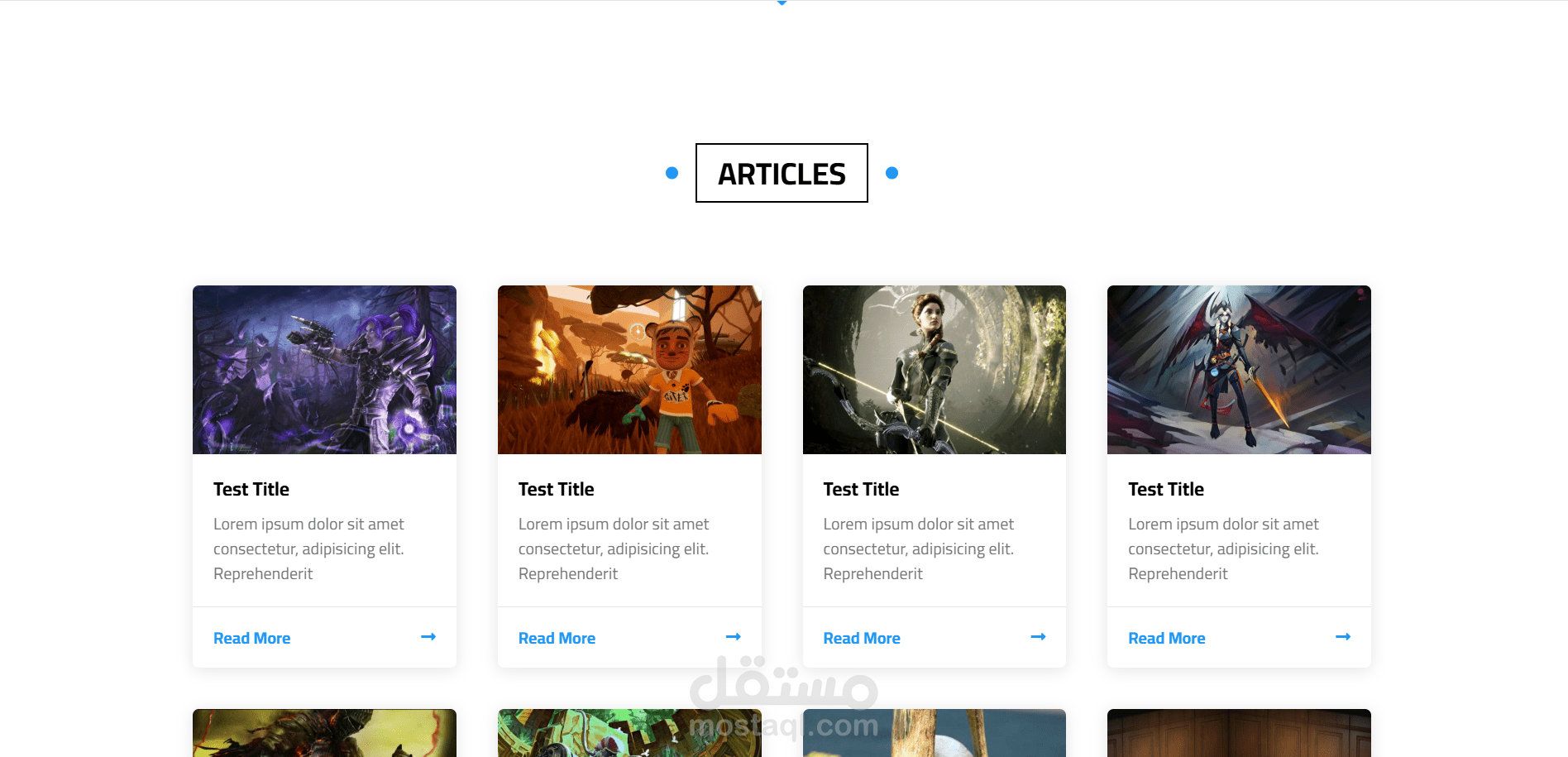Open the second-row brown wooden panel thumbnail
Viewport: 1568px width, 757px height.
(x=1239, y=733)
